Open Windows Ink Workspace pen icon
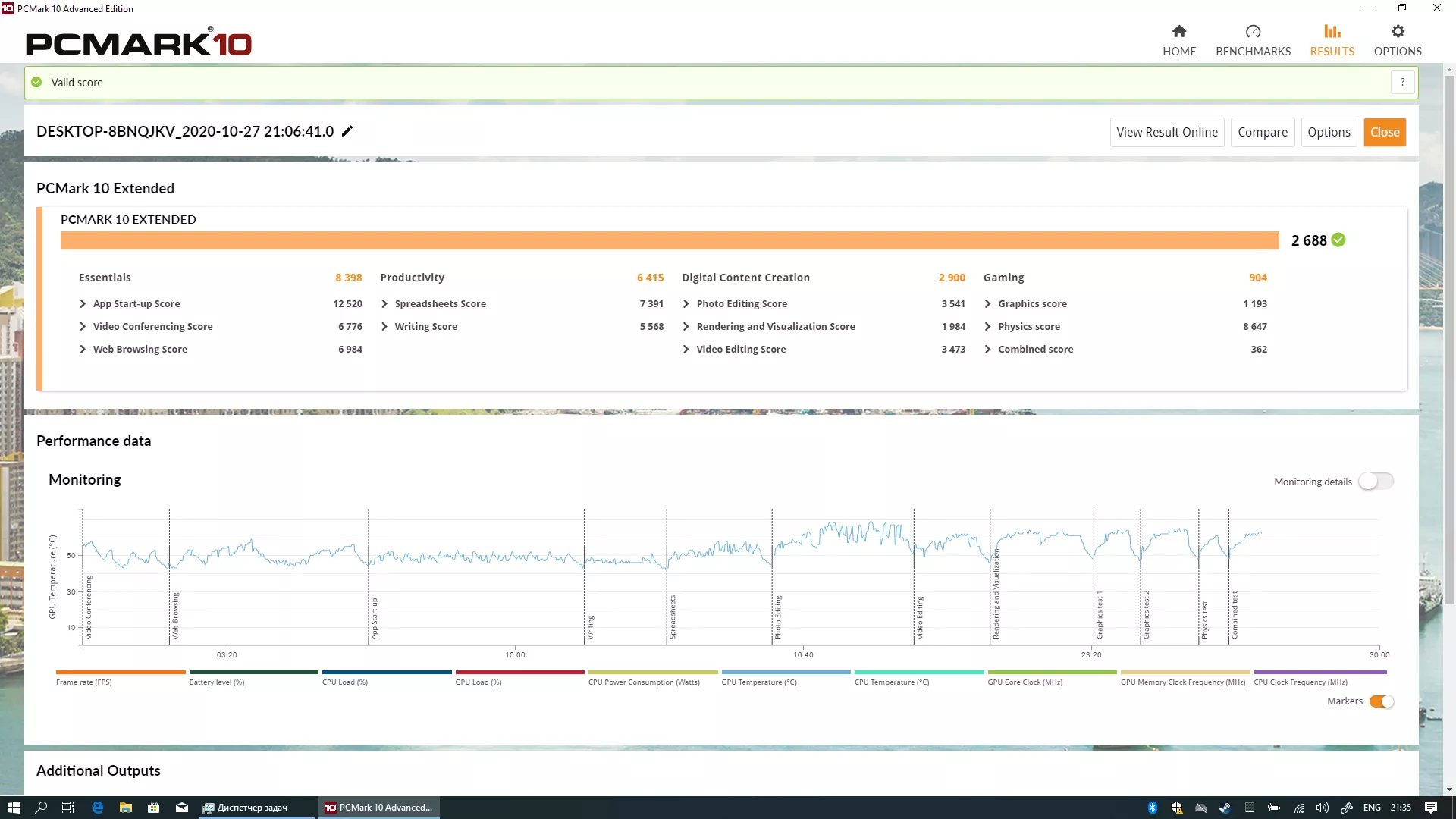Image resolution: width=1456 pixels, height=819 pixels. tap(1347, 808)
